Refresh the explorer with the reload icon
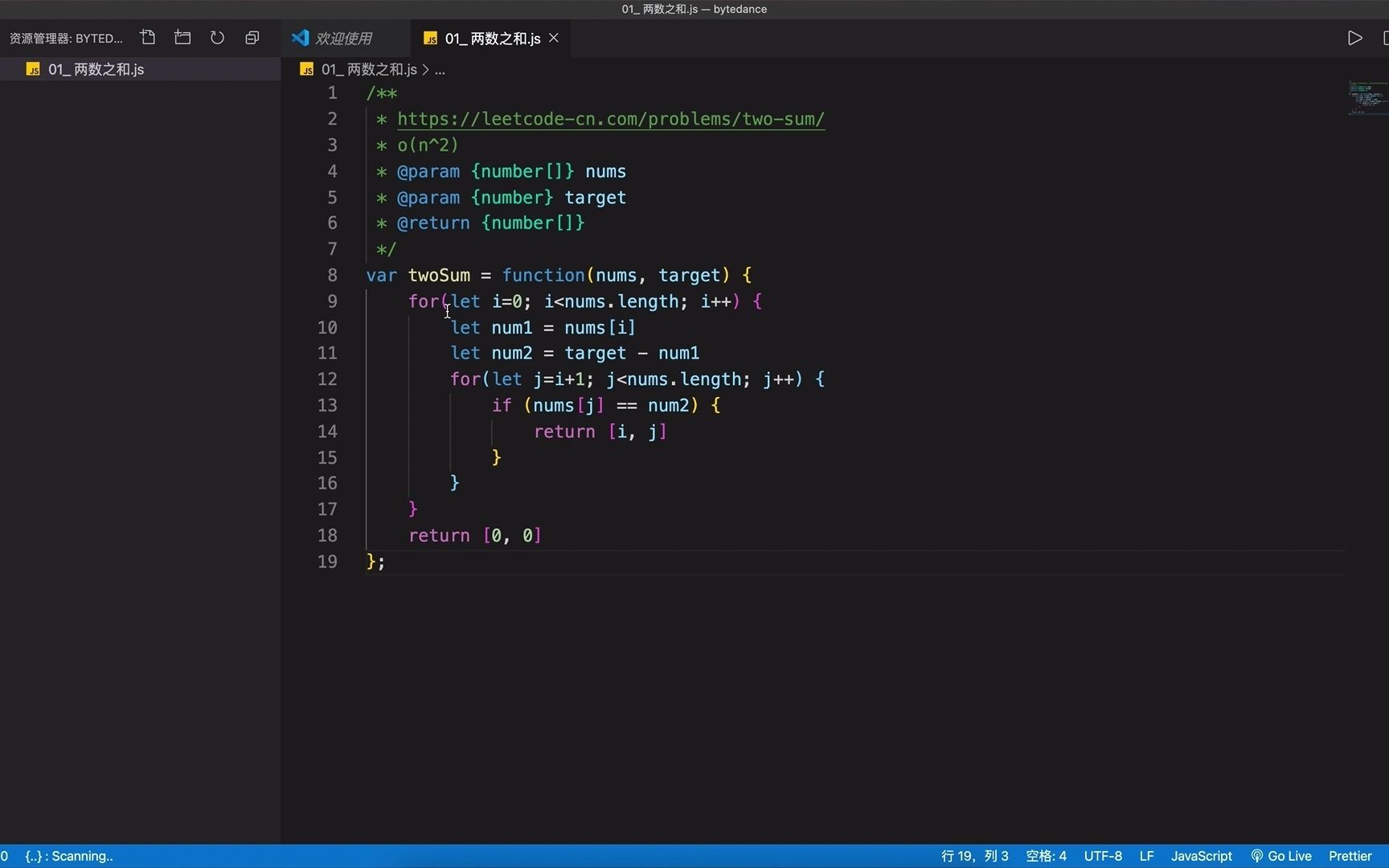The image size is (1389, 868). click(217, 38)
